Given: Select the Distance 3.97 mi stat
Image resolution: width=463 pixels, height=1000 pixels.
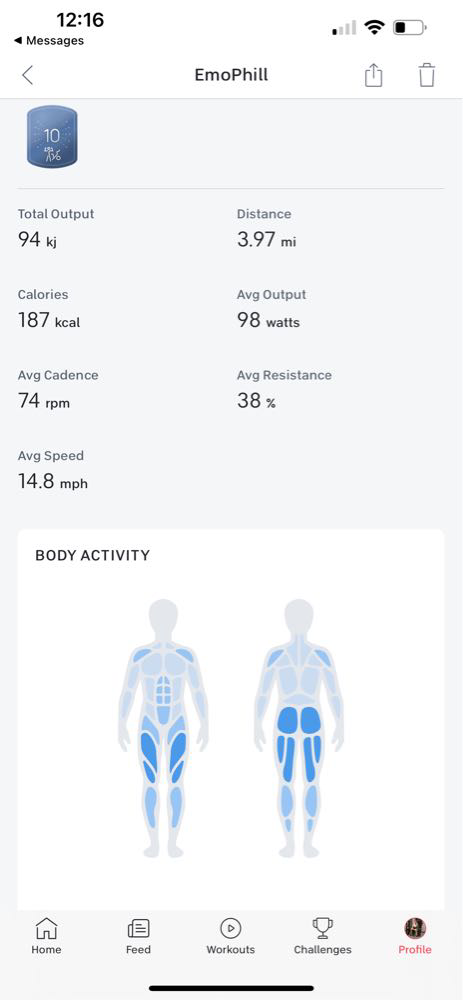Looking at the screenshot, I should point(267,228).
